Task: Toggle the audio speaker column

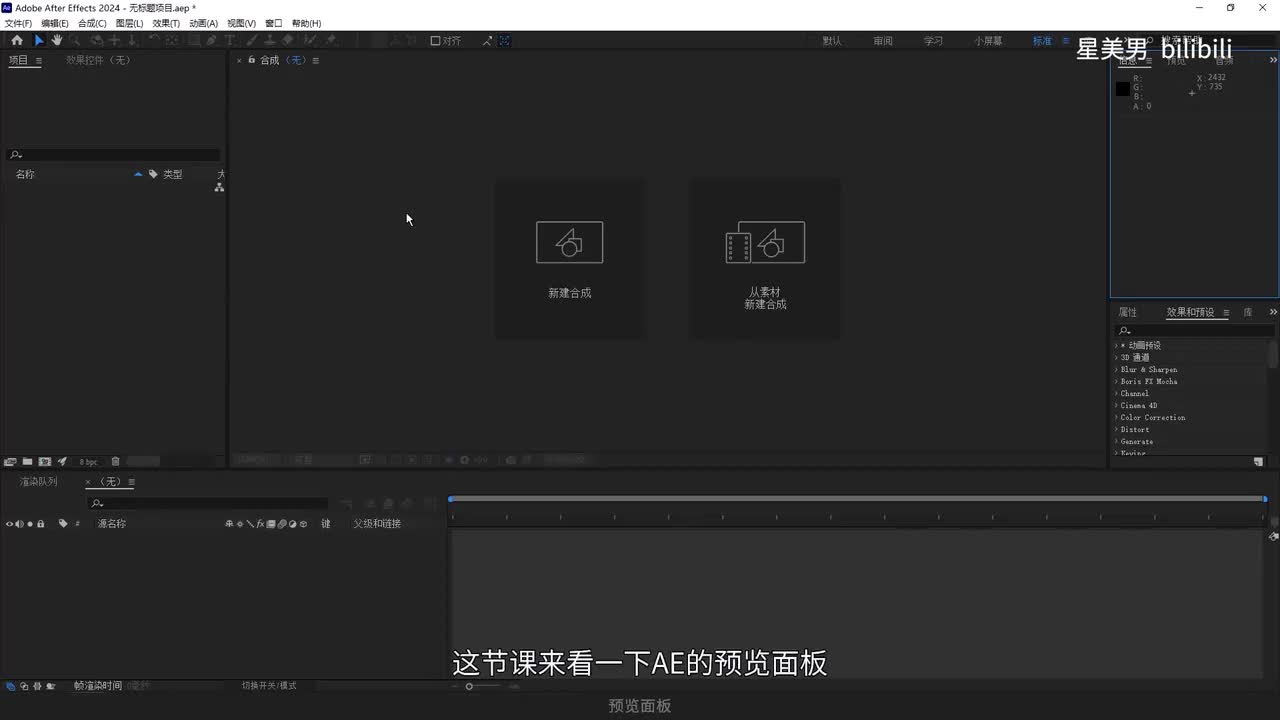Action: click(x=20, y=524)
